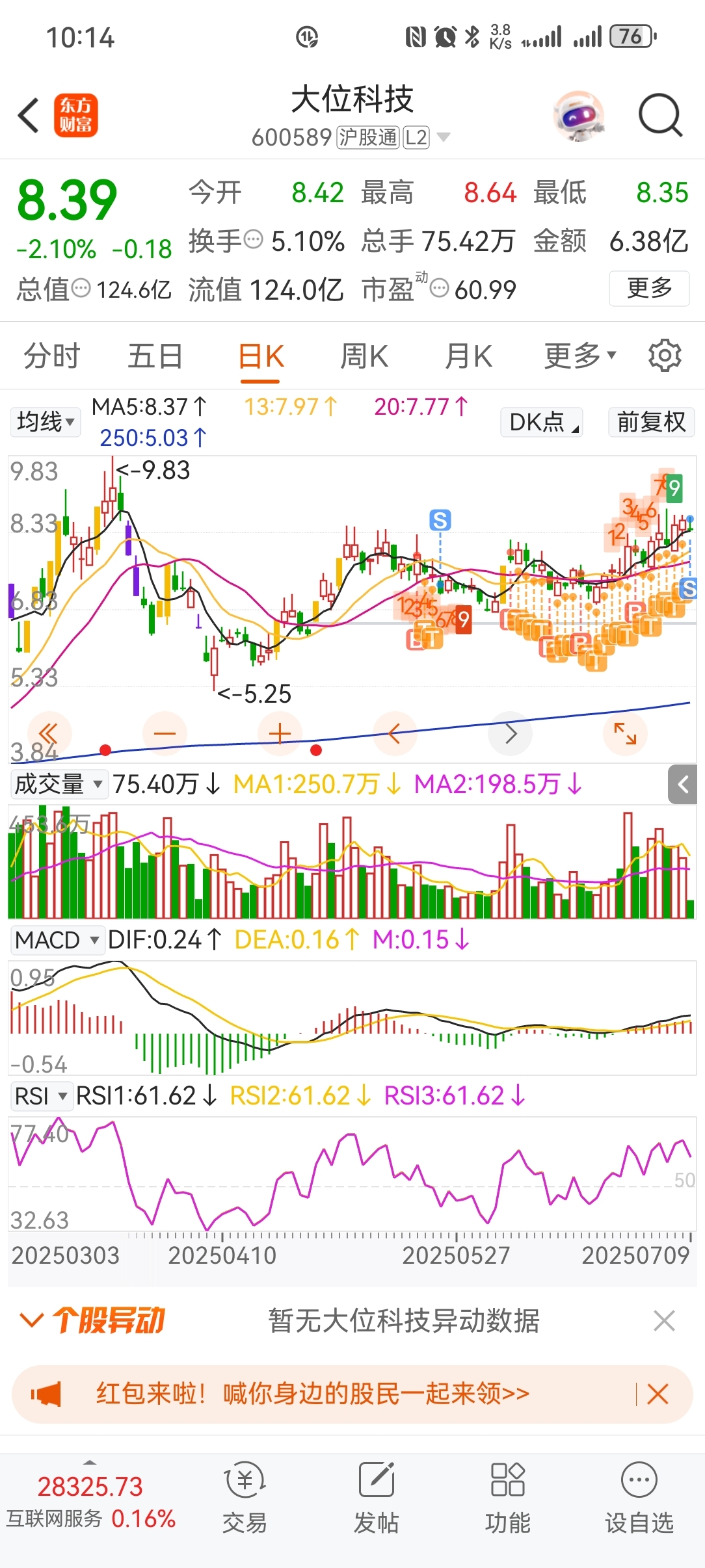This screenshot has width=705, height=1568.
Task: Tap the 市盈 info circle icon
Action: tap(440, 287)
